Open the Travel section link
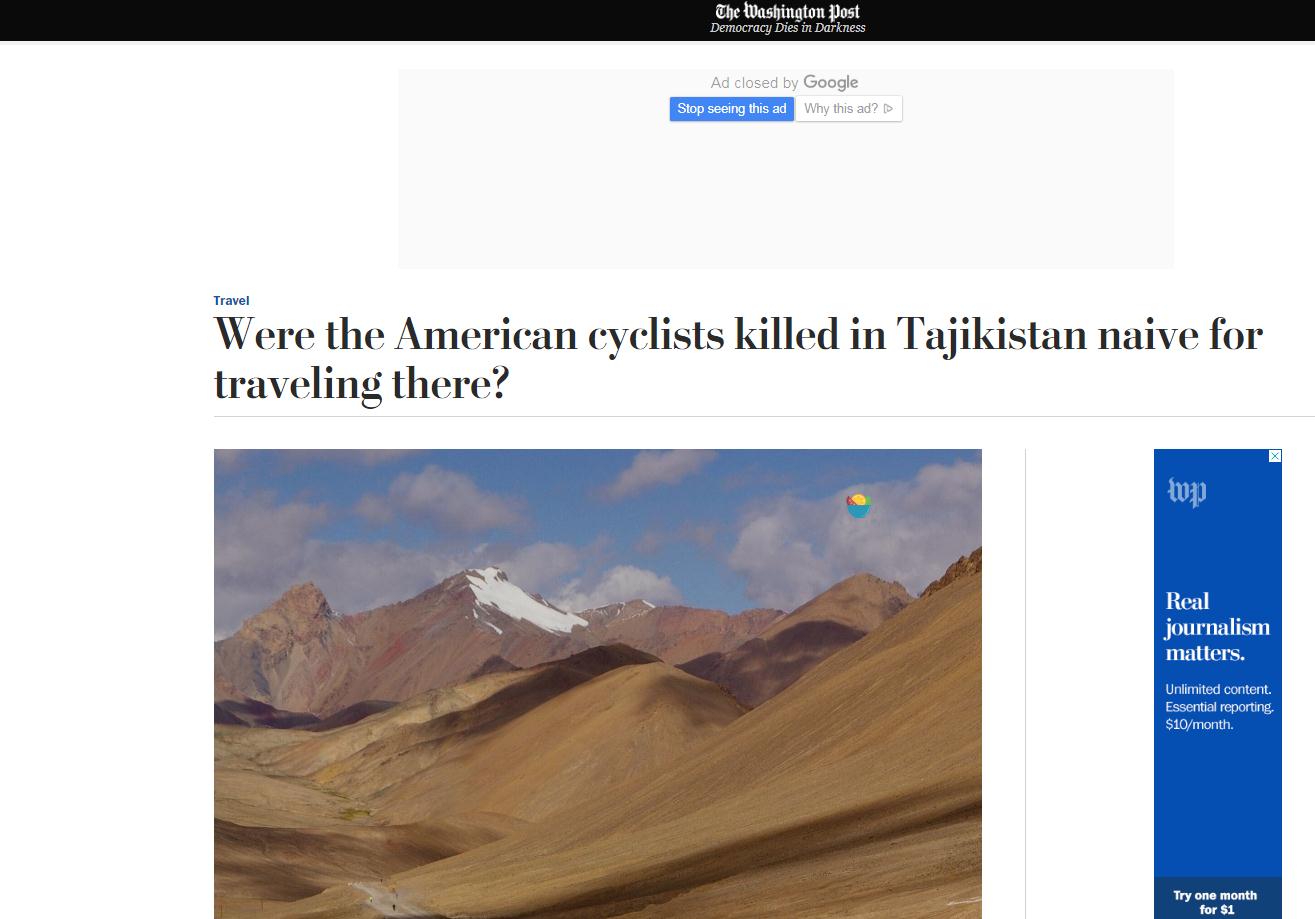1315x919 pixels. tap(231, 301)
